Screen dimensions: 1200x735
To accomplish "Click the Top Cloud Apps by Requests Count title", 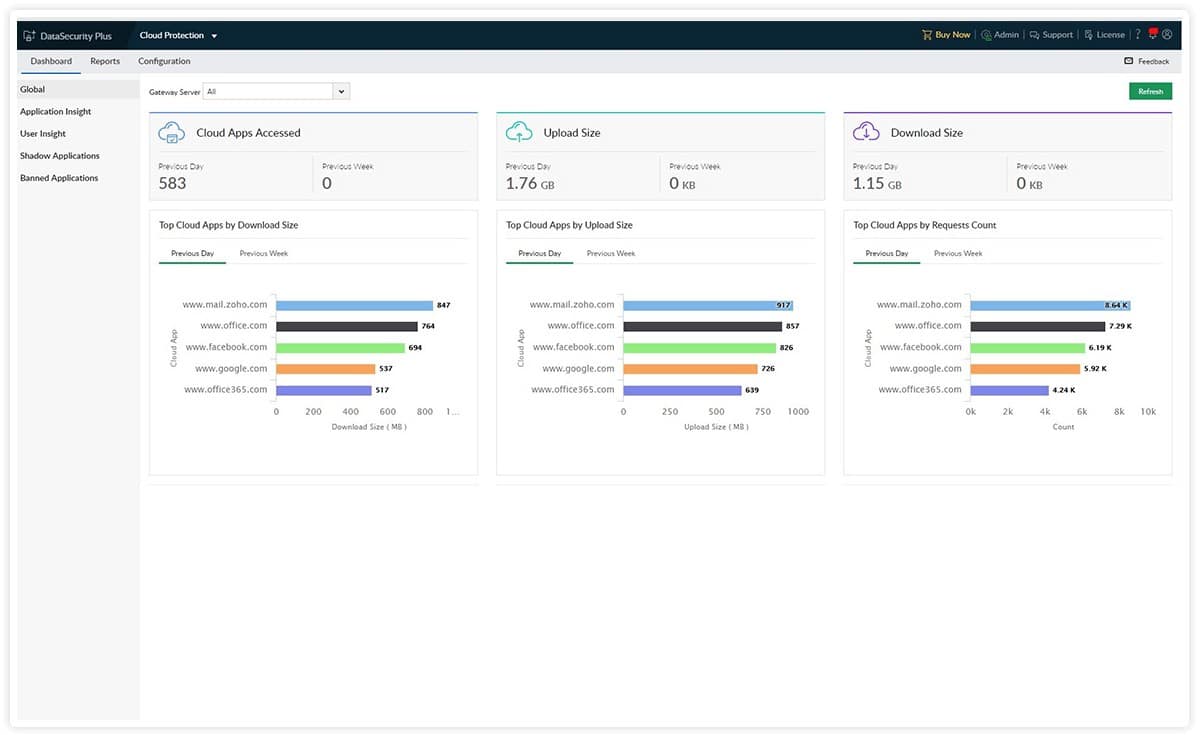I will coord(925,225).
